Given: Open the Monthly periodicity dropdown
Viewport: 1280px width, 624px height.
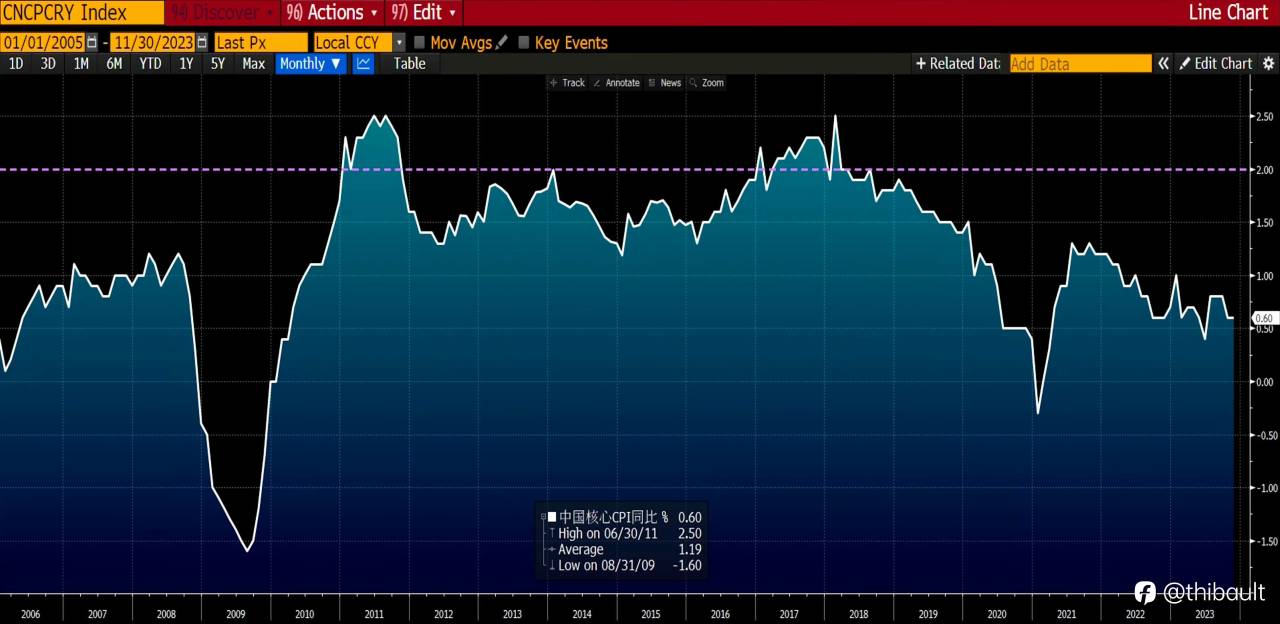Looking at the screenshot, I should point(311,63).
